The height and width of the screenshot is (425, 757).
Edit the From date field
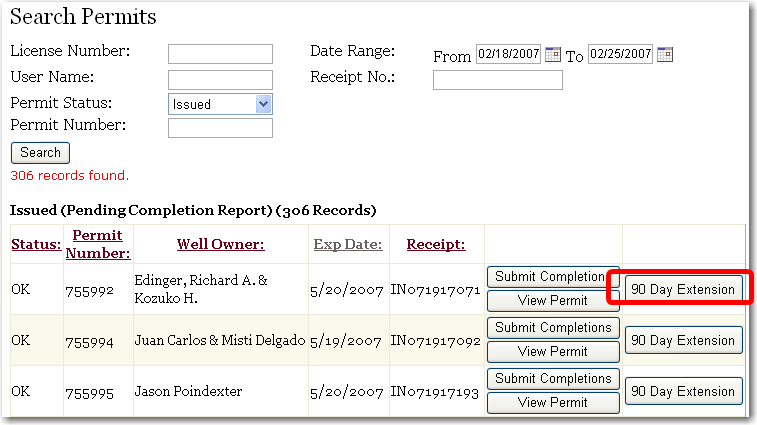(x=507, y=54)
